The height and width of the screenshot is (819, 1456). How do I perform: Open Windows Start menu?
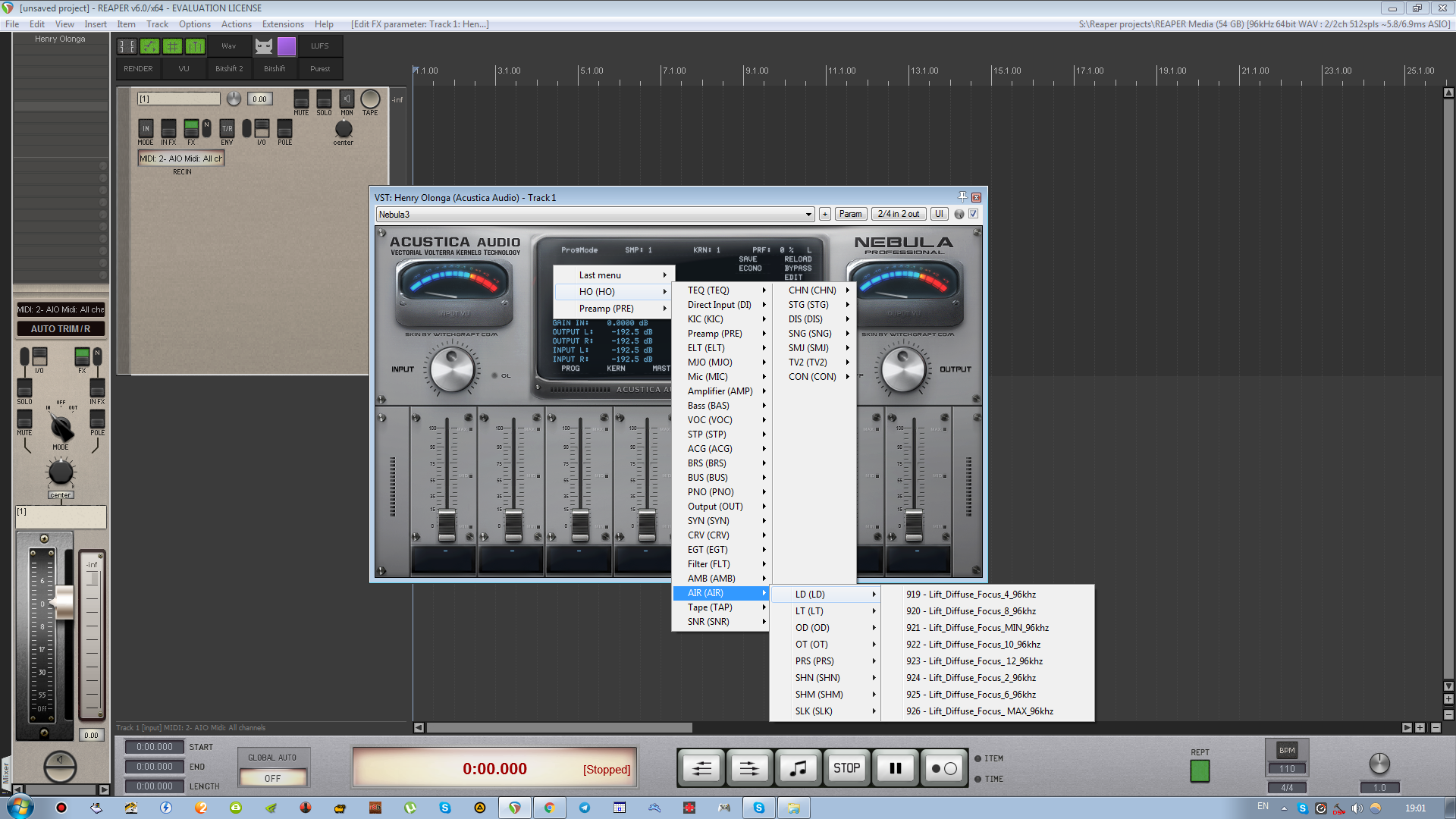click(x=20, y=807)
